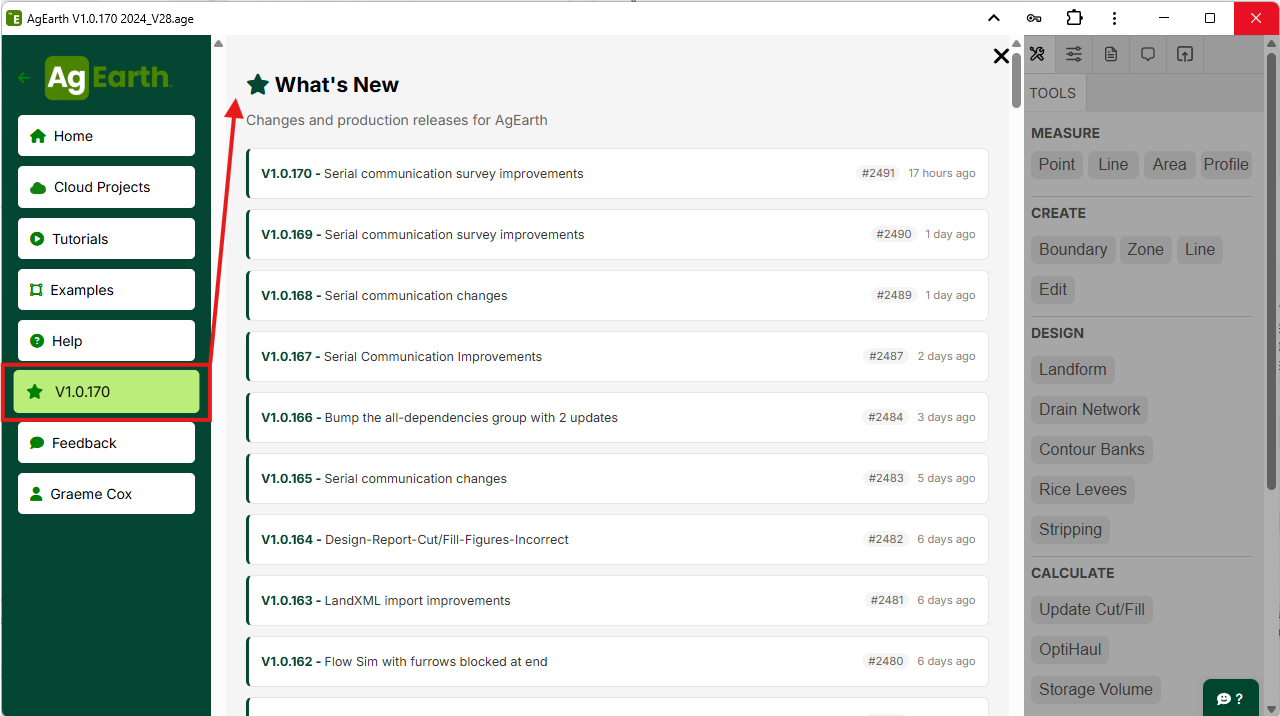Open the document report panel icon

pyautogui.click(x=1111, y=55)
